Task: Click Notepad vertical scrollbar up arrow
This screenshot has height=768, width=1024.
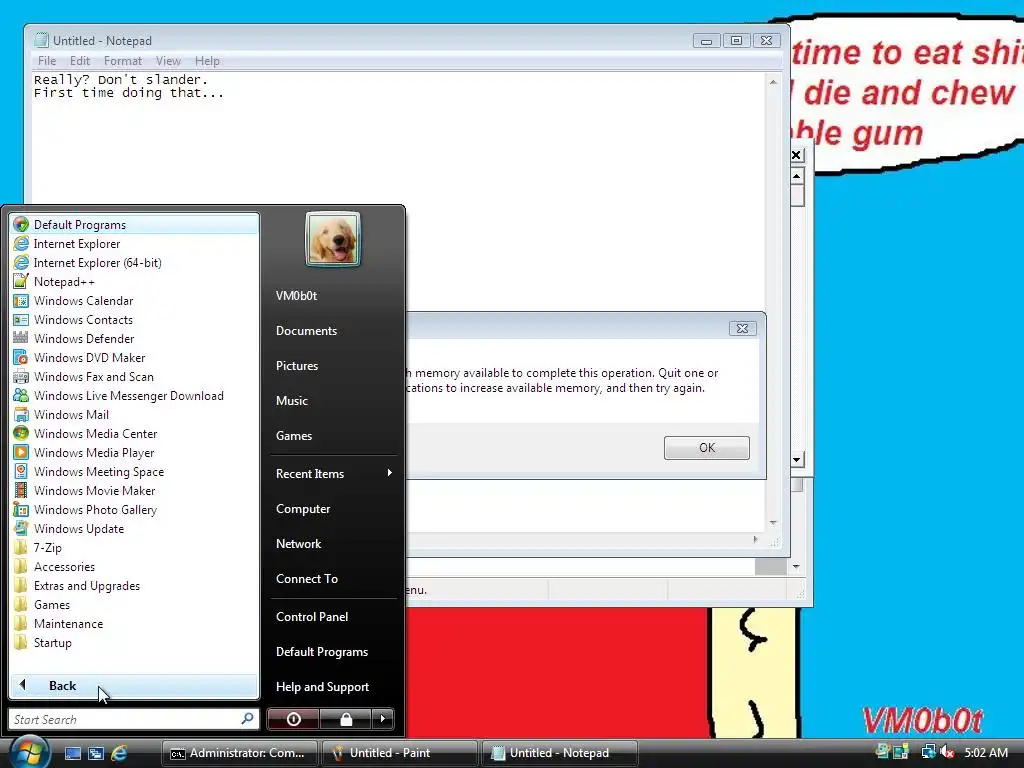Action: coord(773,82)
